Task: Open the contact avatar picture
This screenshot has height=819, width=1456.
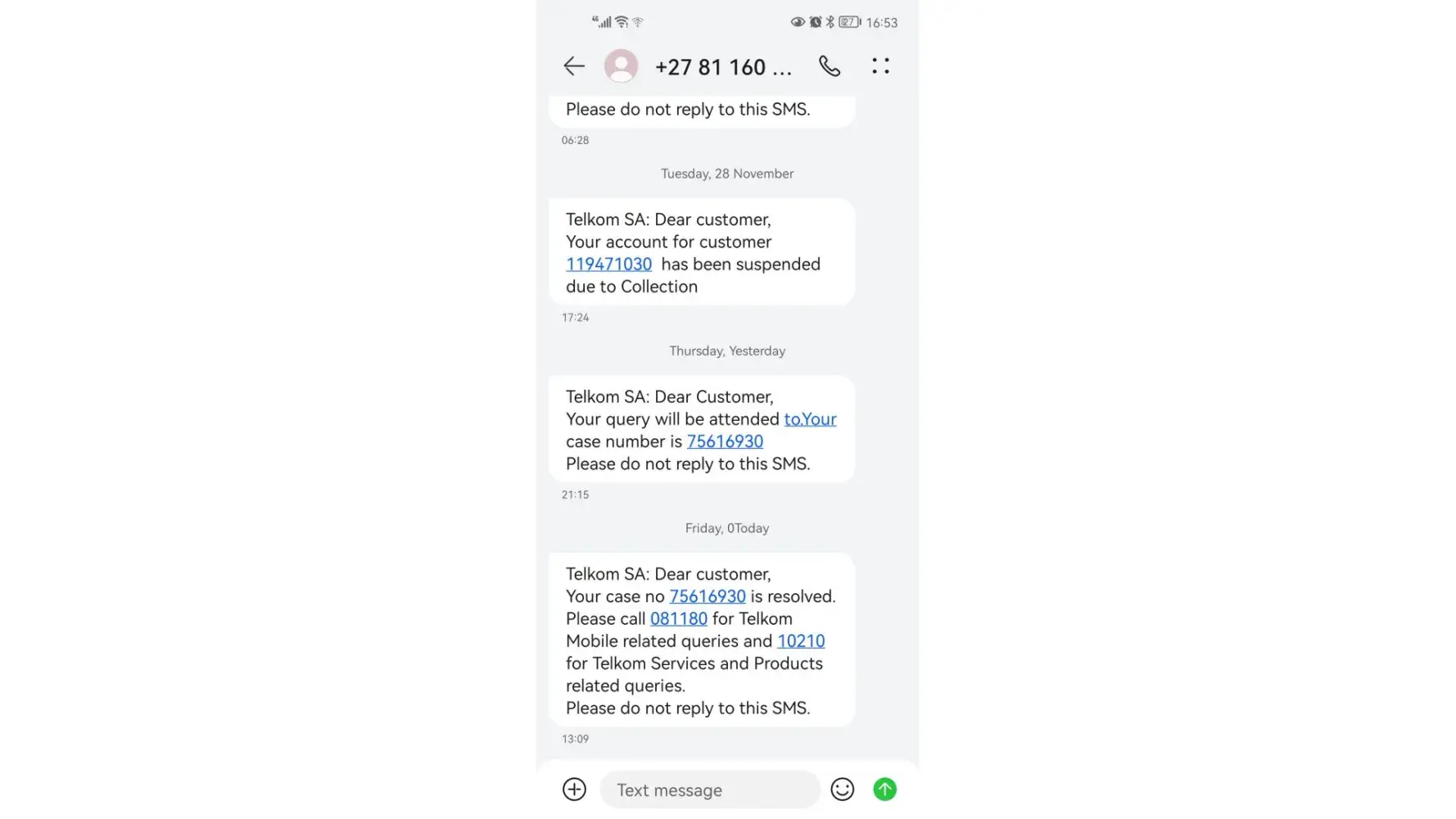Action: click(621, 66)
